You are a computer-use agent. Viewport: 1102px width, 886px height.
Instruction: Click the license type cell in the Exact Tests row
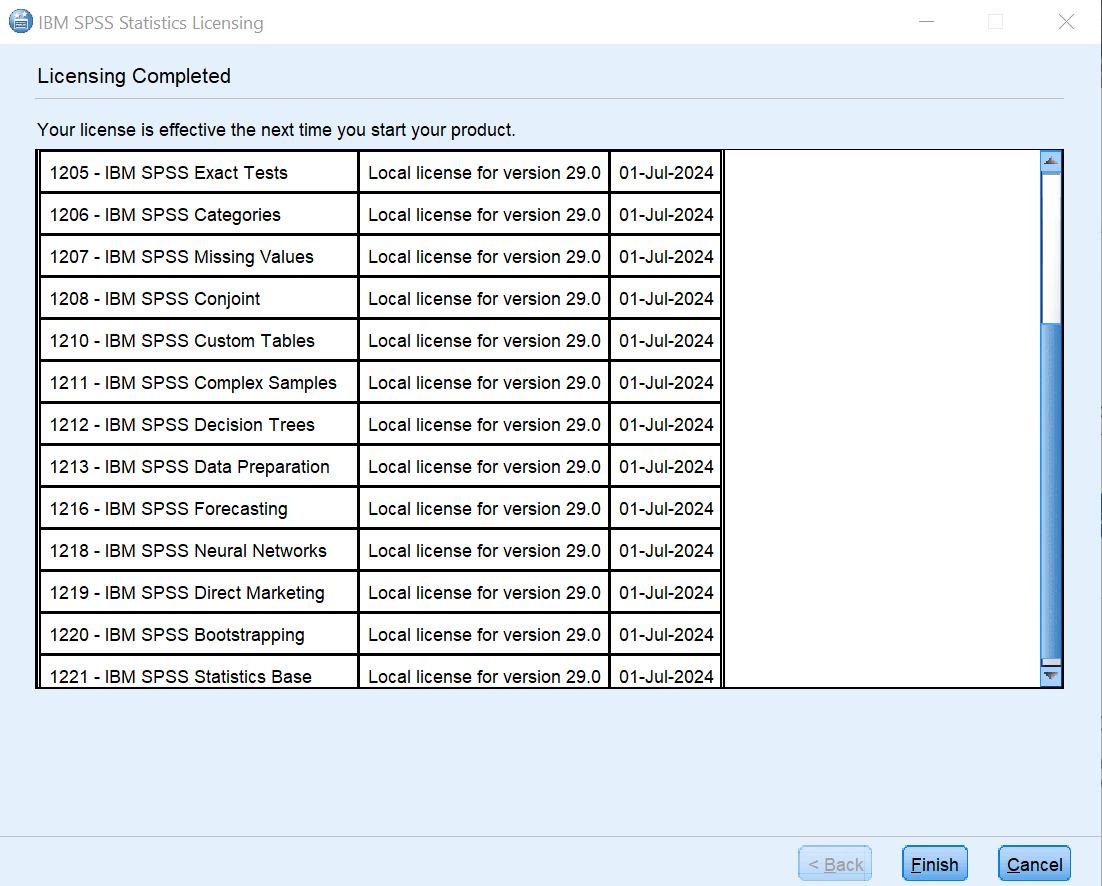tap(484, 172)
